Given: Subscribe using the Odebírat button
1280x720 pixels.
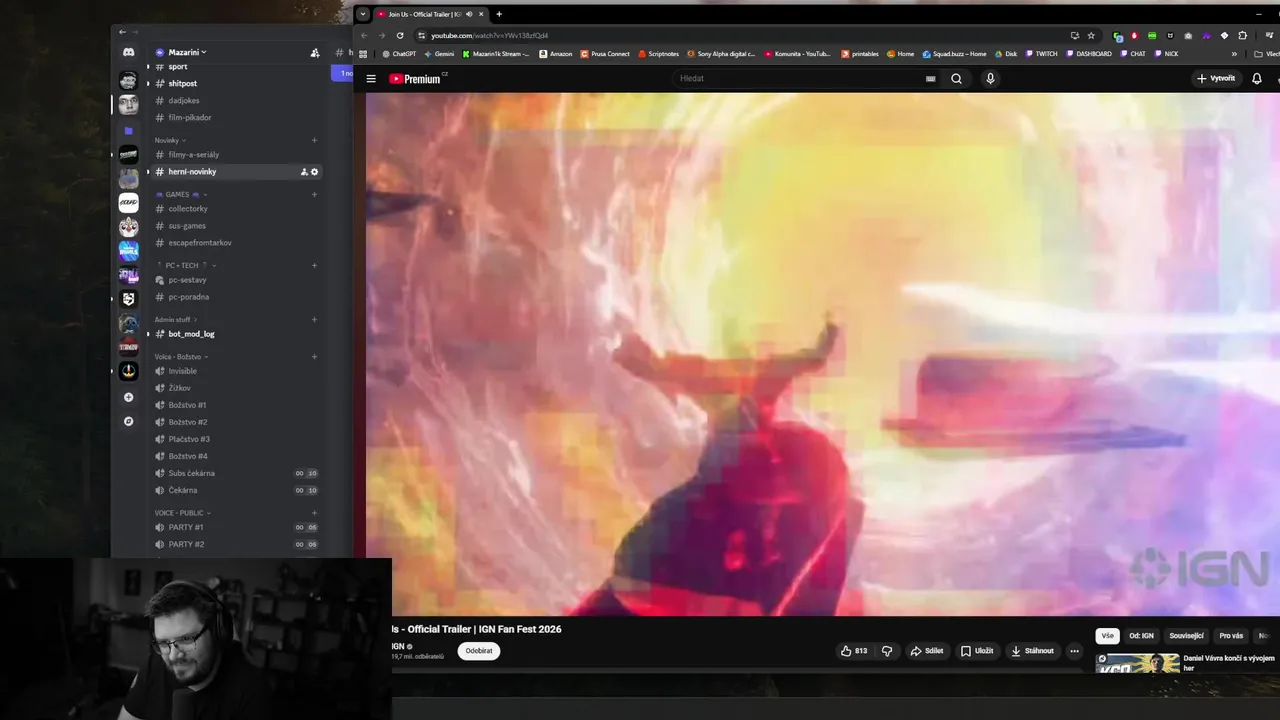Looking at the screenshot, I should click(x=479, y=651).
